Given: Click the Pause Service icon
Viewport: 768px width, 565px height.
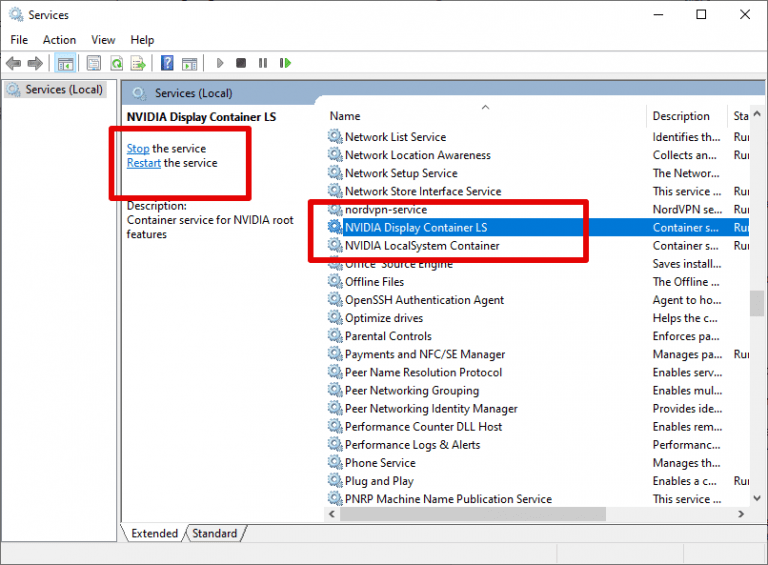Looking at the screenshot, I should point(263,63).
